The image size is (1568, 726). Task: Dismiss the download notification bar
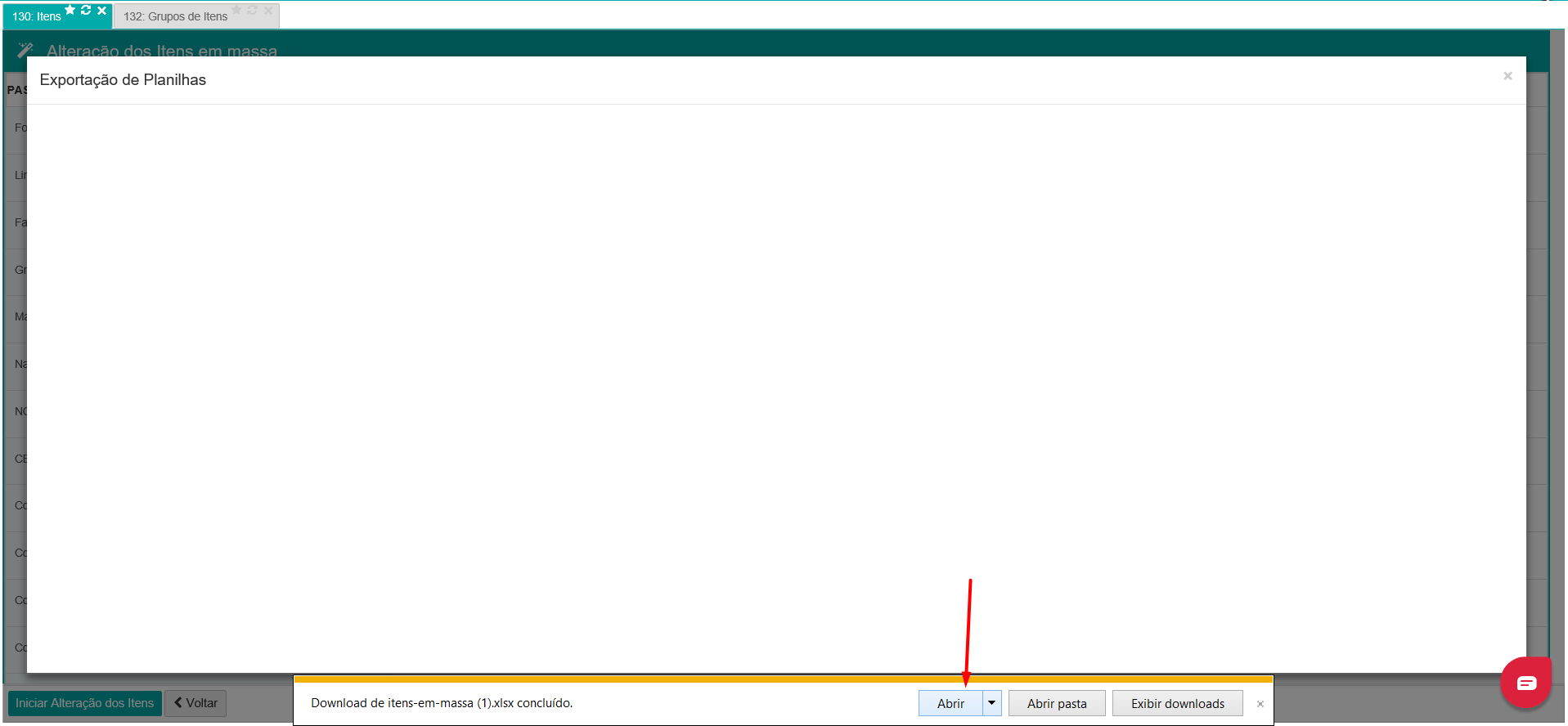pos(1260,704)
